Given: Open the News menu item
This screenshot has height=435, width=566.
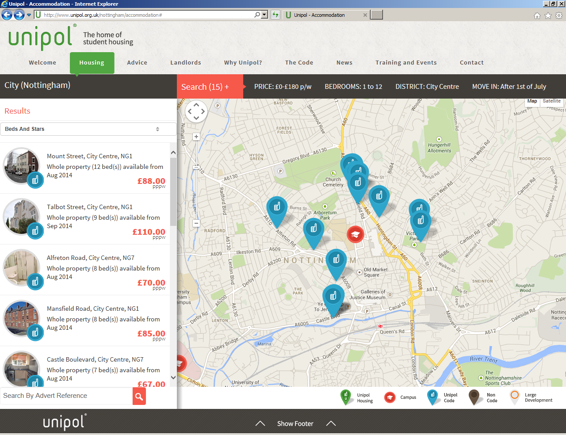Looking at the screenshot, I should tap(344, 62).
